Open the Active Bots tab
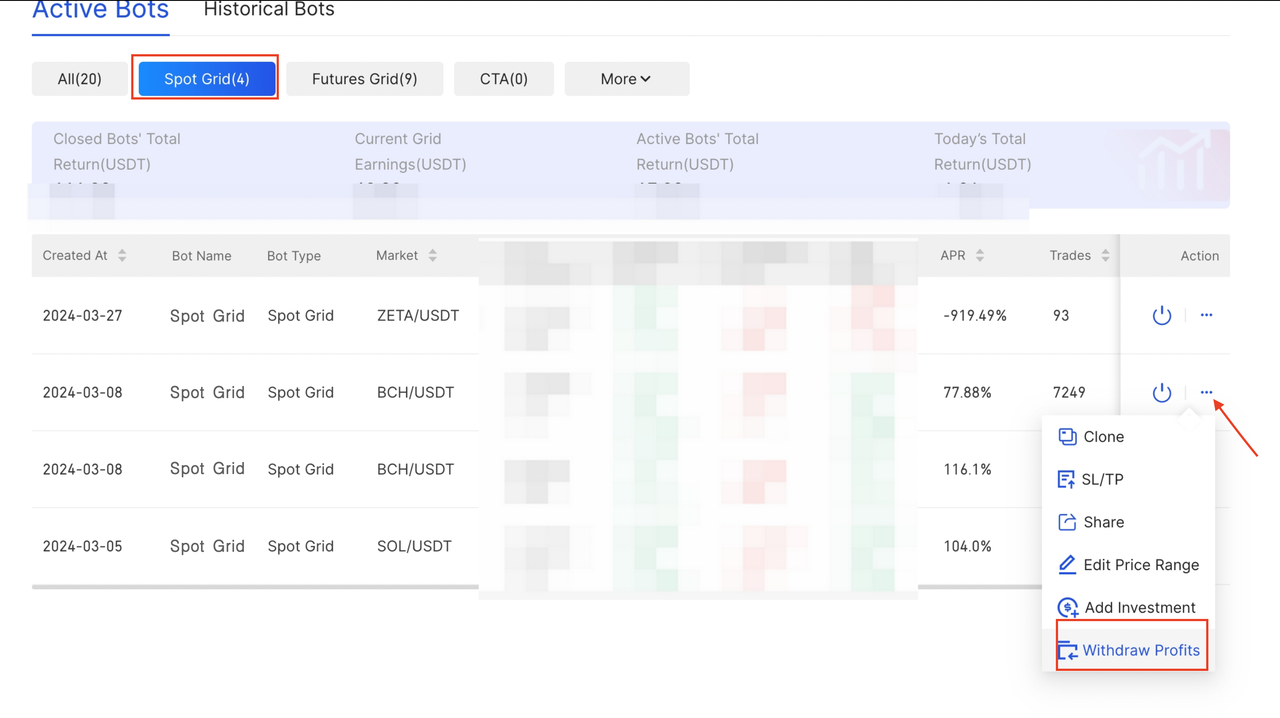Image resolution: width=1280 pixels, height=718 pixels. [x=100, y=11]
